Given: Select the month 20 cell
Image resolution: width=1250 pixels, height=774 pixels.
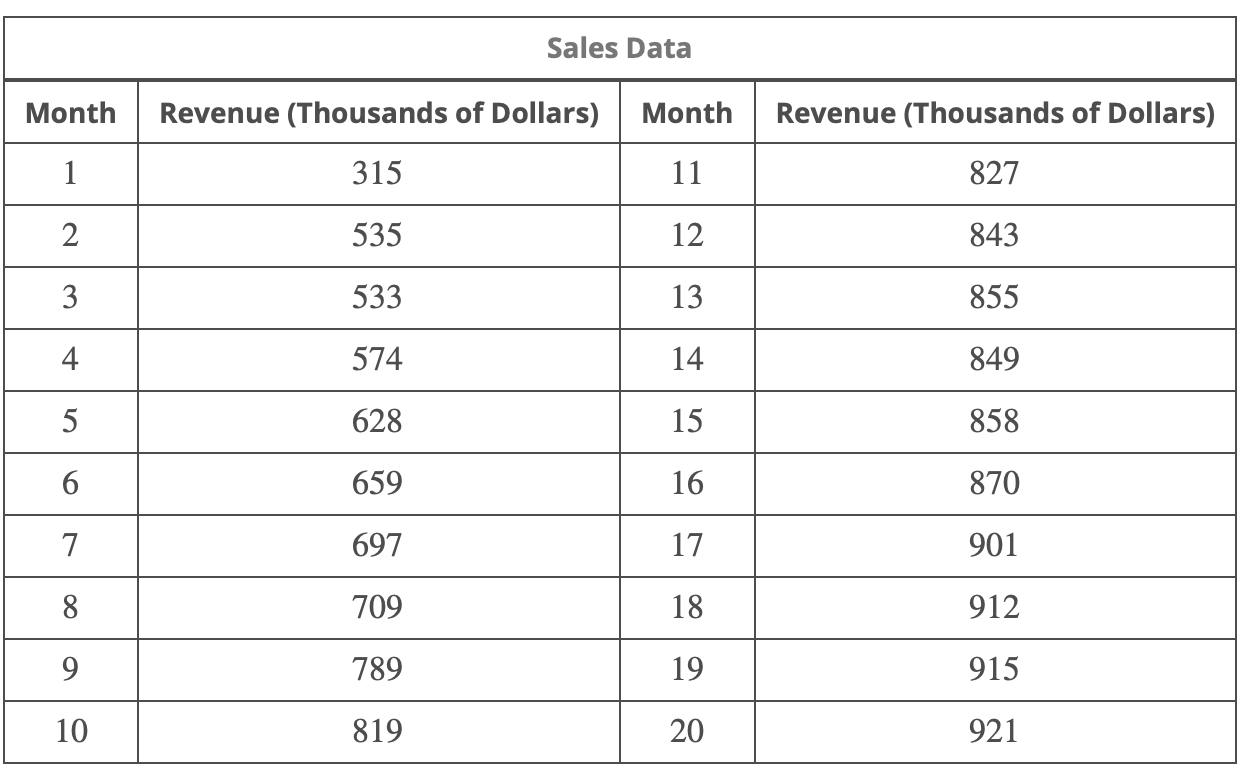Looking at the screenshot, I should click(686, 732).
